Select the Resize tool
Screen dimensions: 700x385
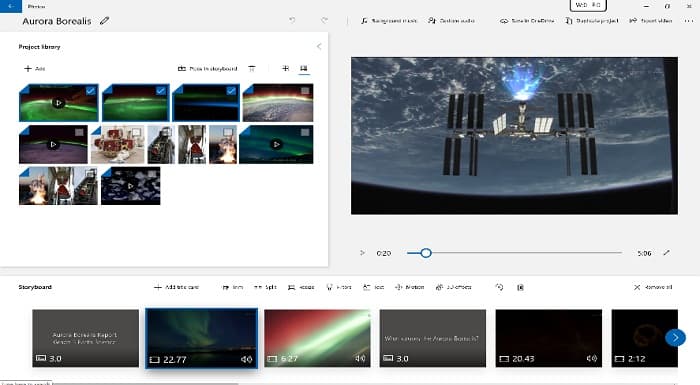coord(301,287)
